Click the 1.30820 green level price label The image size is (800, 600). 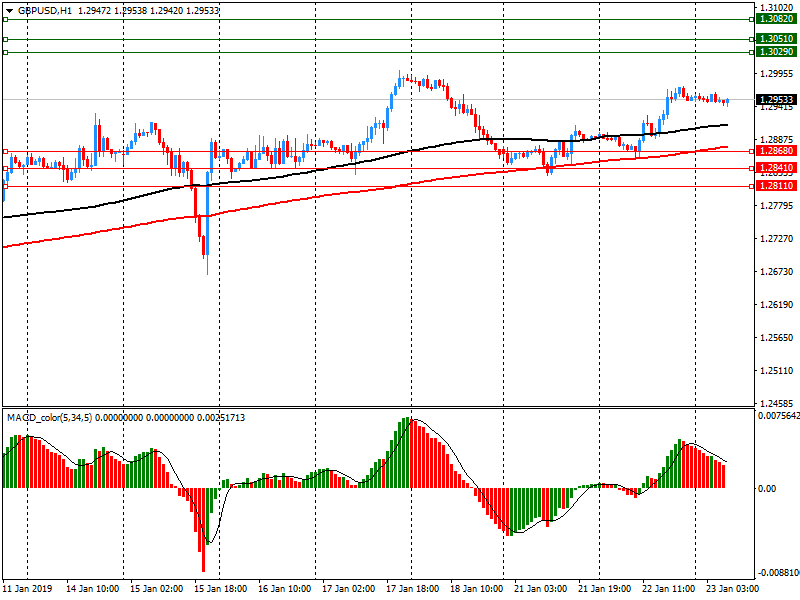pyautogui.click(x=776, y=19)
